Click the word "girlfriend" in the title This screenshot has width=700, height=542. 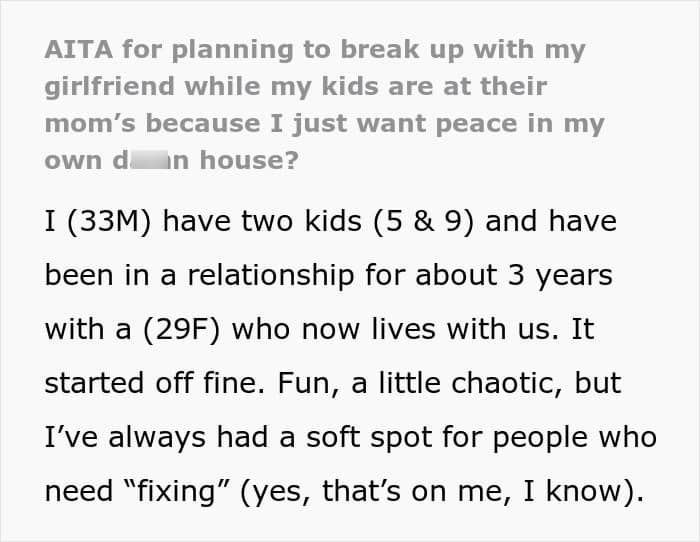click(109, 87)
